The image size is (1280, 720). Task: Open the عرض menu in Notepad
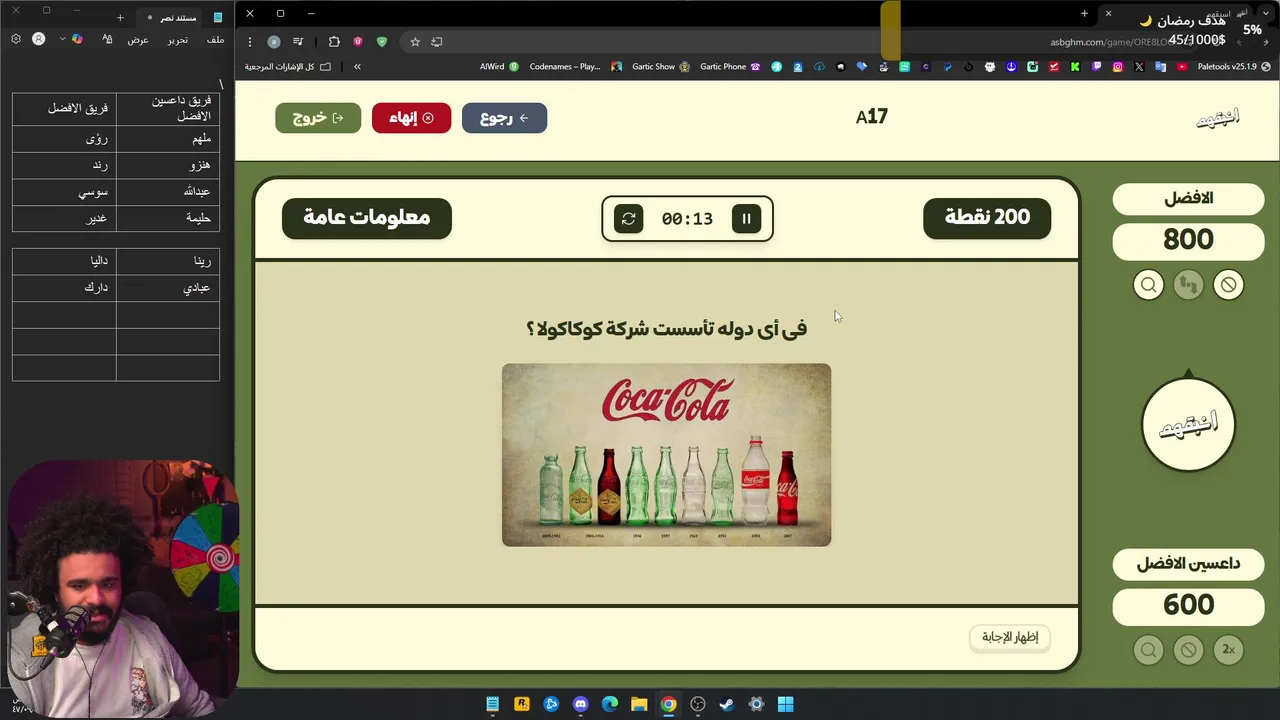(138, 39)
